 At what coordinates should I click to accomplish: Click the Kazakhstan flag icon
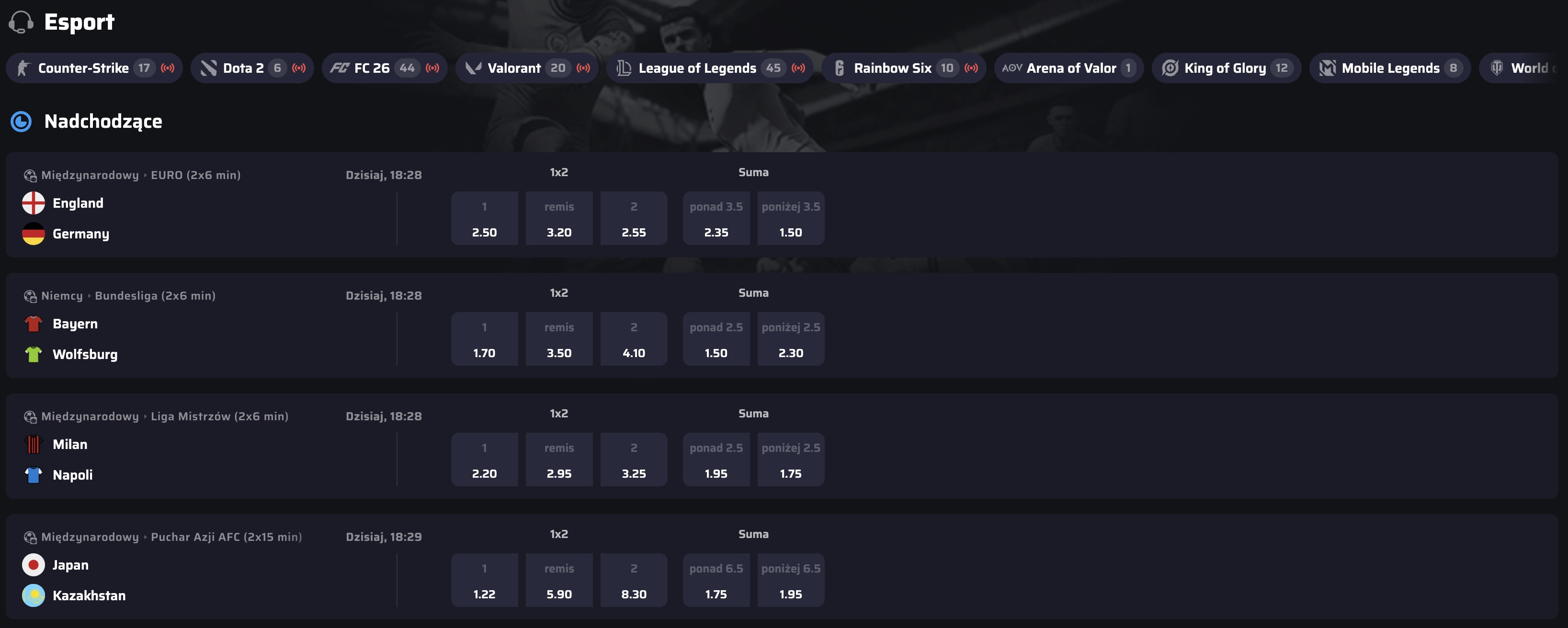pyautogui.click(x=34, y=595)
